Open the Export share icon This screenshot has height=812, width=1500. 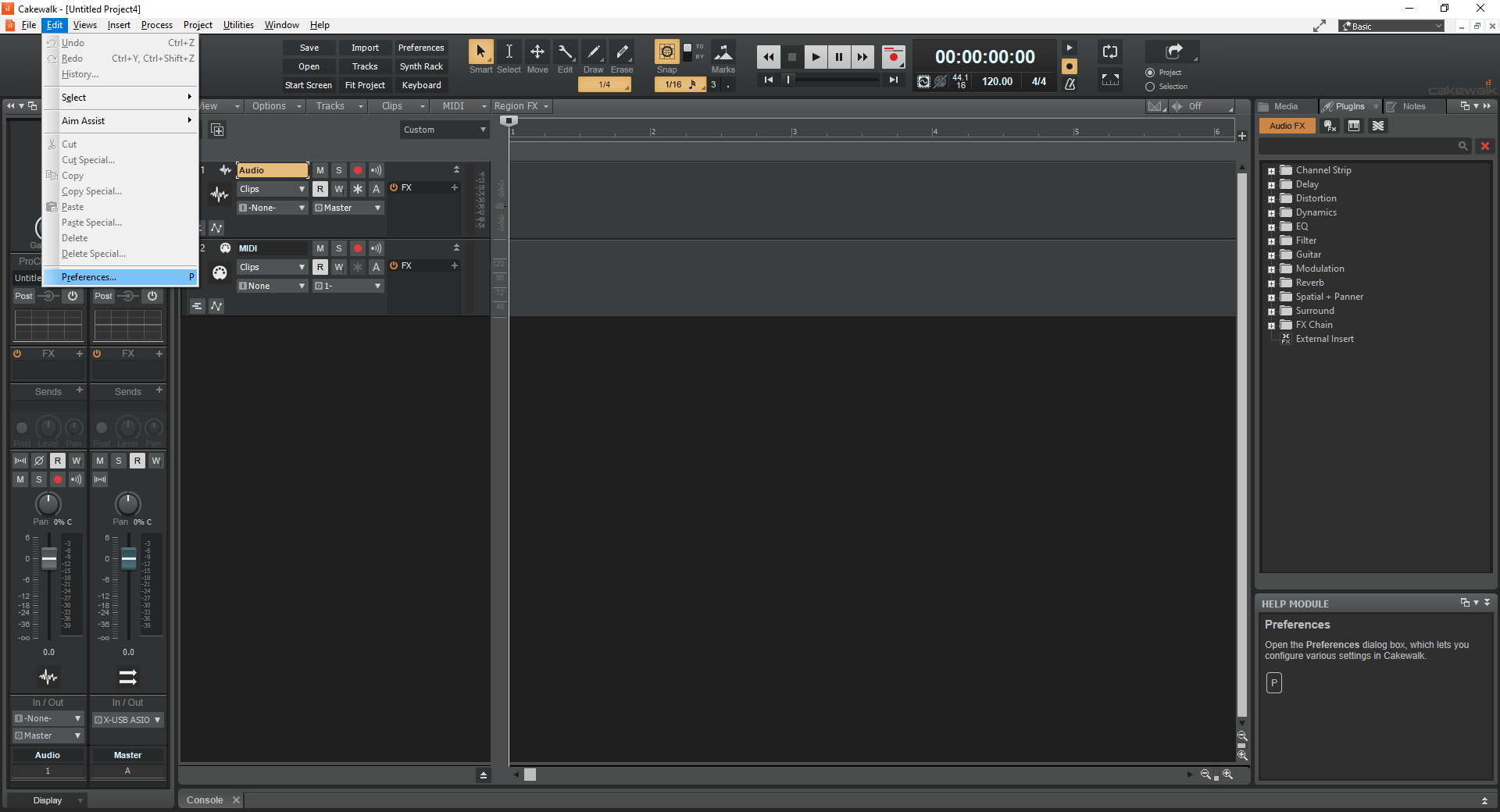click(x=1173, y=52)
